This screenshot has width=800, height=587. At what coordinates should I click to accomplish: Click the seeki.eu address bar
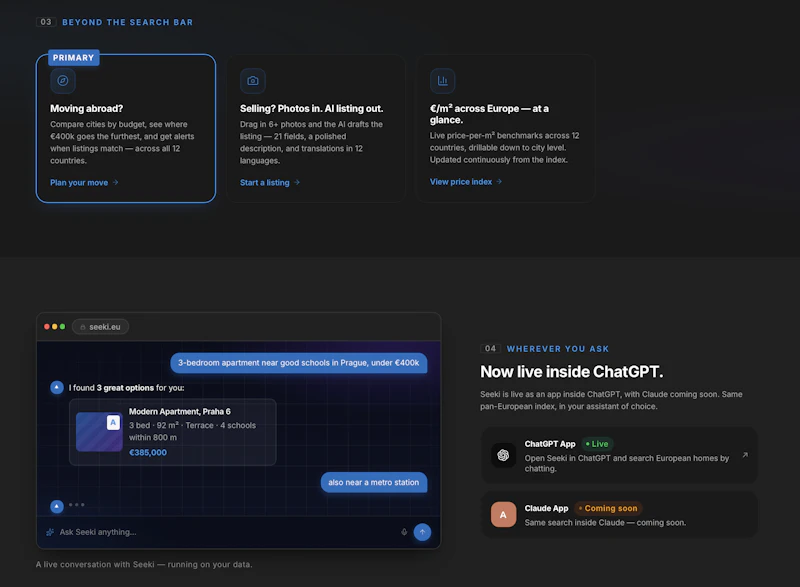(x=101, y=326)
